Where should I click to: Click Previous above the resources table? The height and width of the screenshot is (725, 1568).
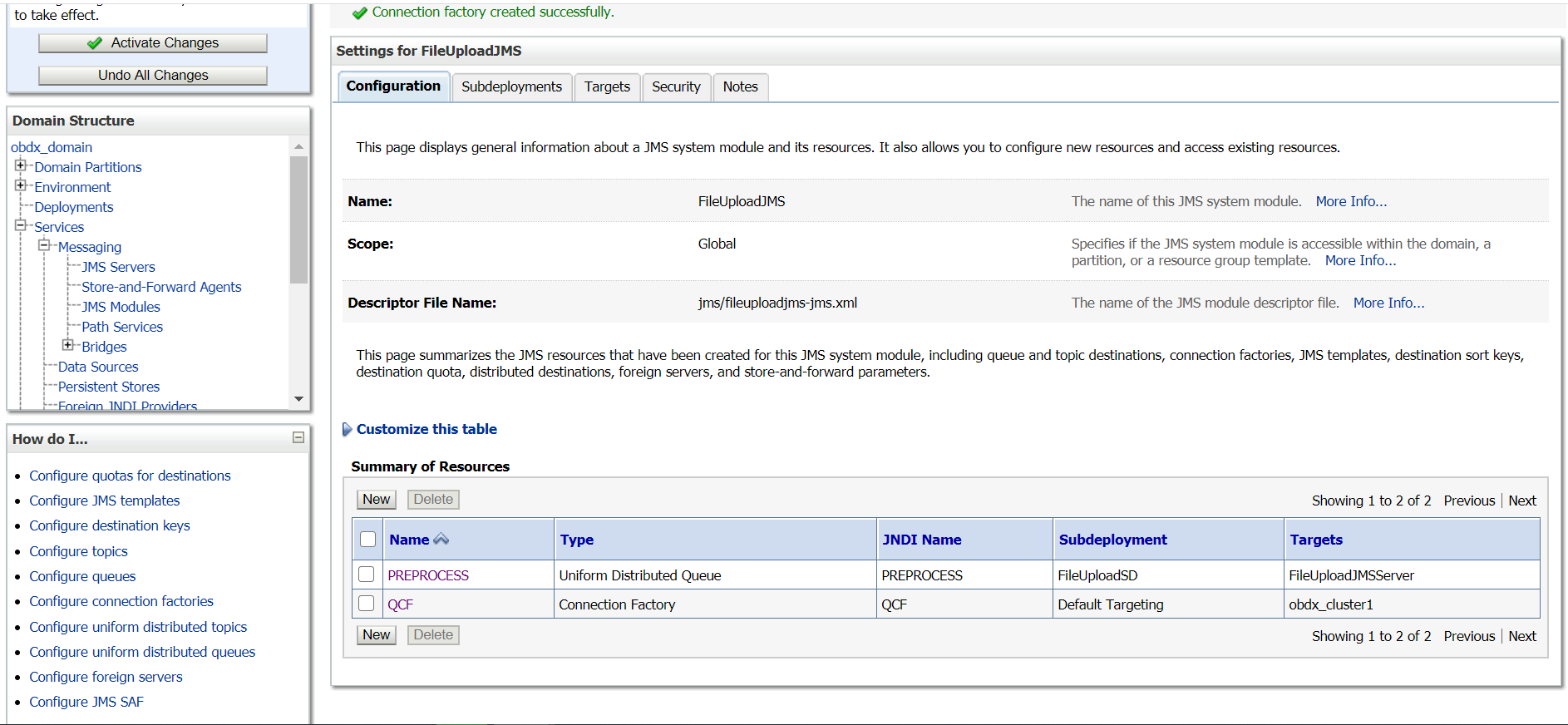pyautogui.click(x=1469, y=501)
